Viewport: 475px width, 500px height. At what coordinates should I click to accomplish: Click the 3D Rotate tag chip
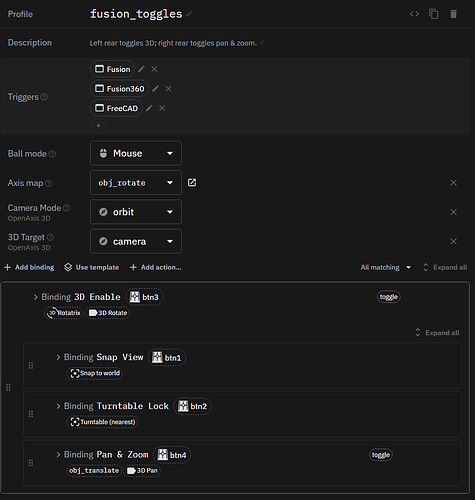108,313
